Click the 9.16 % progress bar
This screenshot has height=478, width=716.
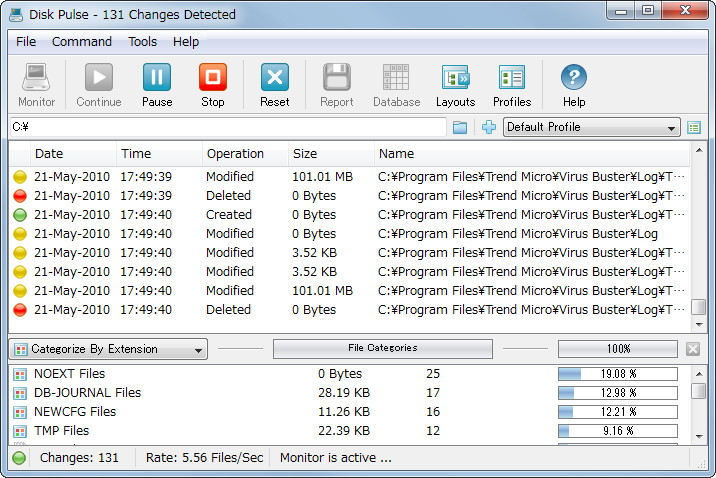(x=618, y=431)
